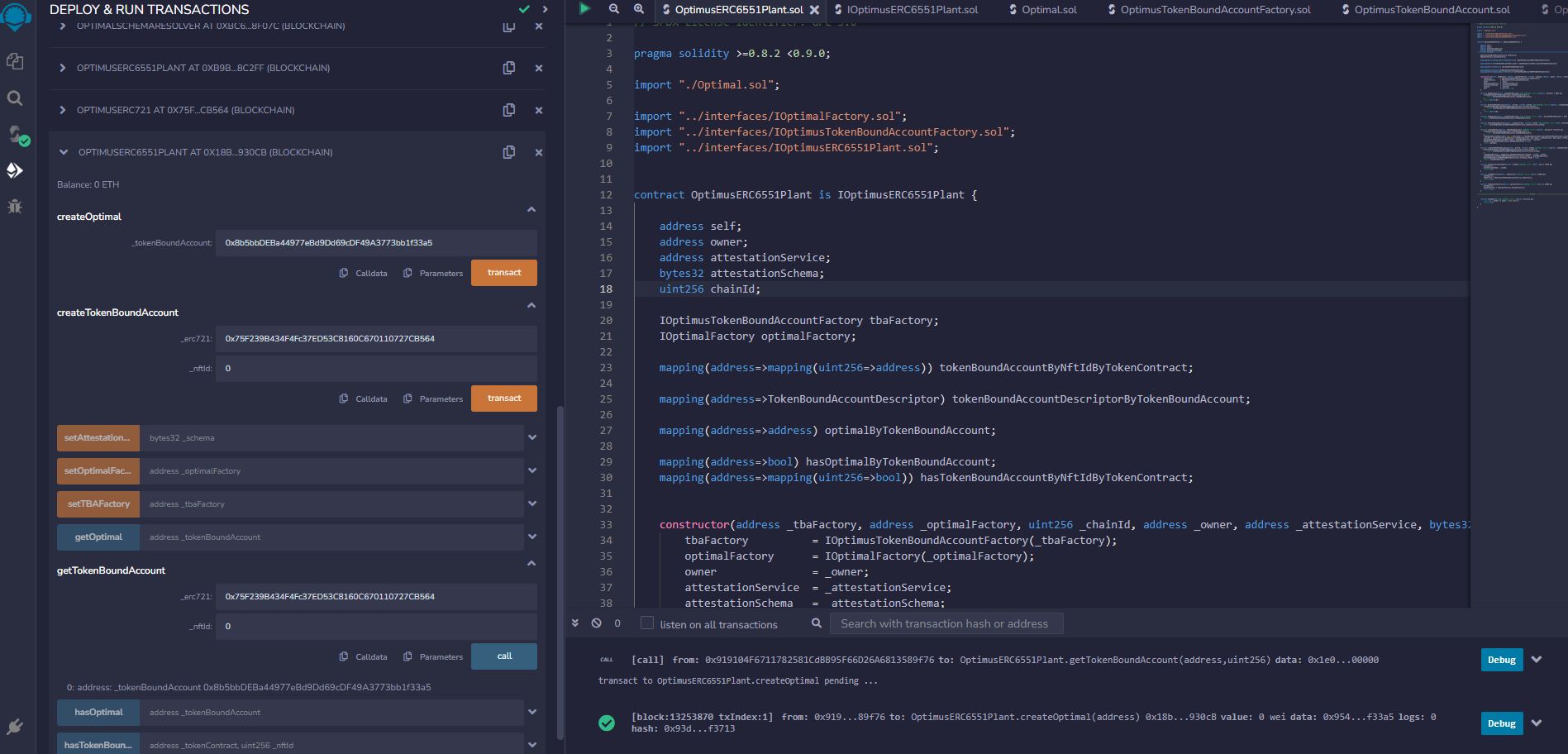Copy Calldata for getTokenBoundAccount
Screen dimensions: 1568x754
point(364,656)
